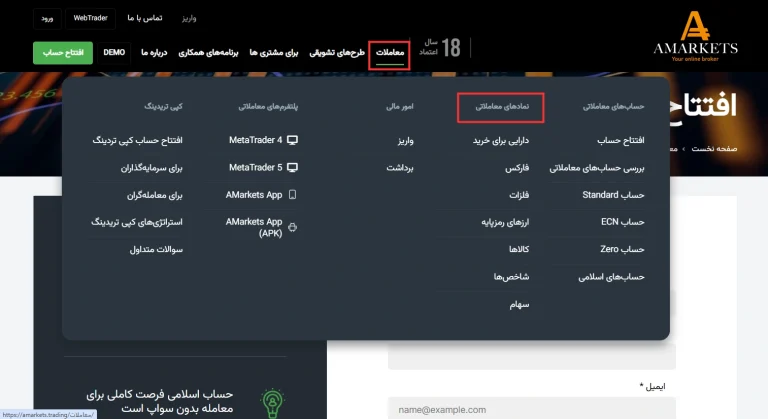This screenshot has height=419, width=768.
Task: Open حساب Zero link
Action: 622,249
